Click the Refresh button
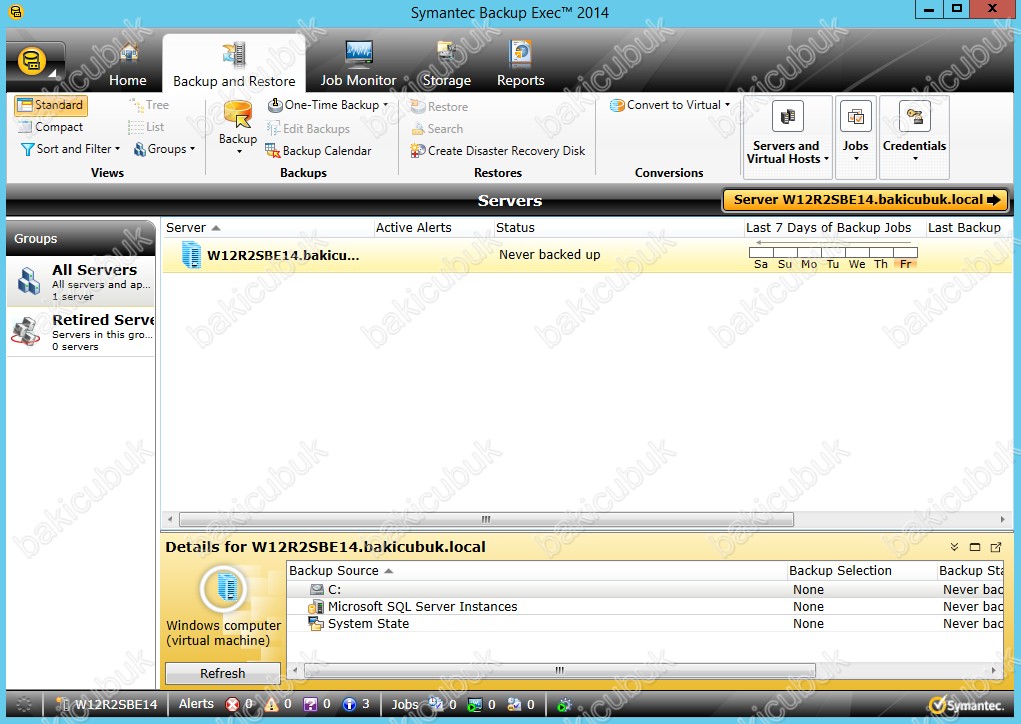1021x724 pixels. click(x=223, y=673)
